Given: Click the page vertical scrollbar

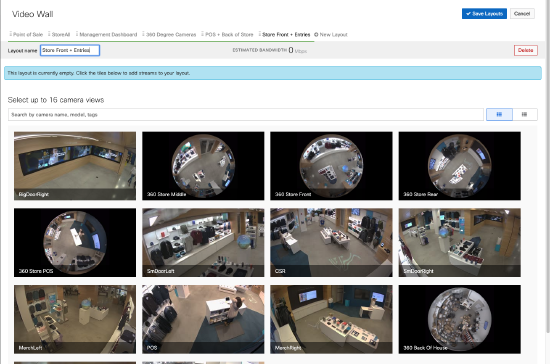Looking at the screenshot, I should pyautogui.click(x=548, y=168).
